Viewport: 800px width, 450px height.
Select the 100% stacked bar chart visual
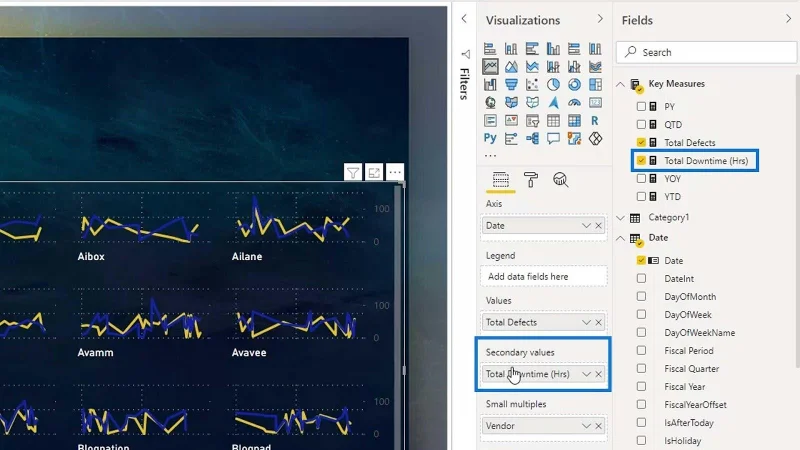574,48
